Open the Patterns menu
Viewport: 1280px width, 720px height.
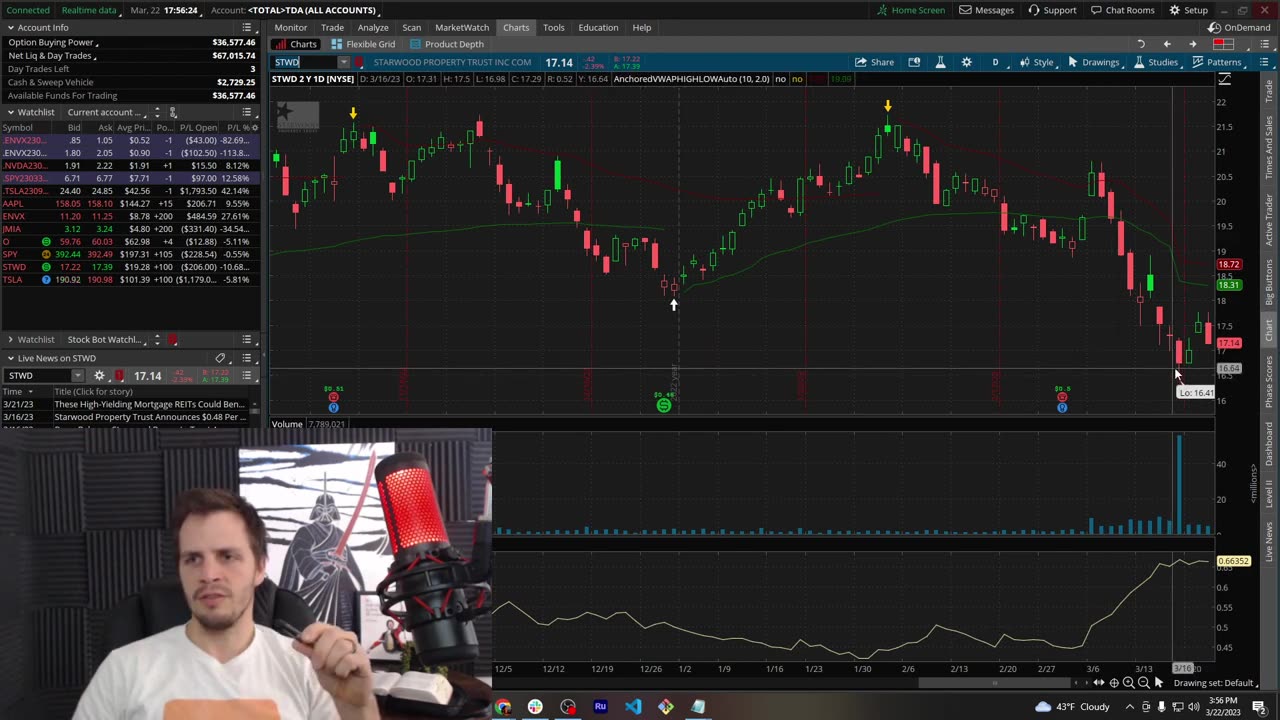click(1216, 62)
